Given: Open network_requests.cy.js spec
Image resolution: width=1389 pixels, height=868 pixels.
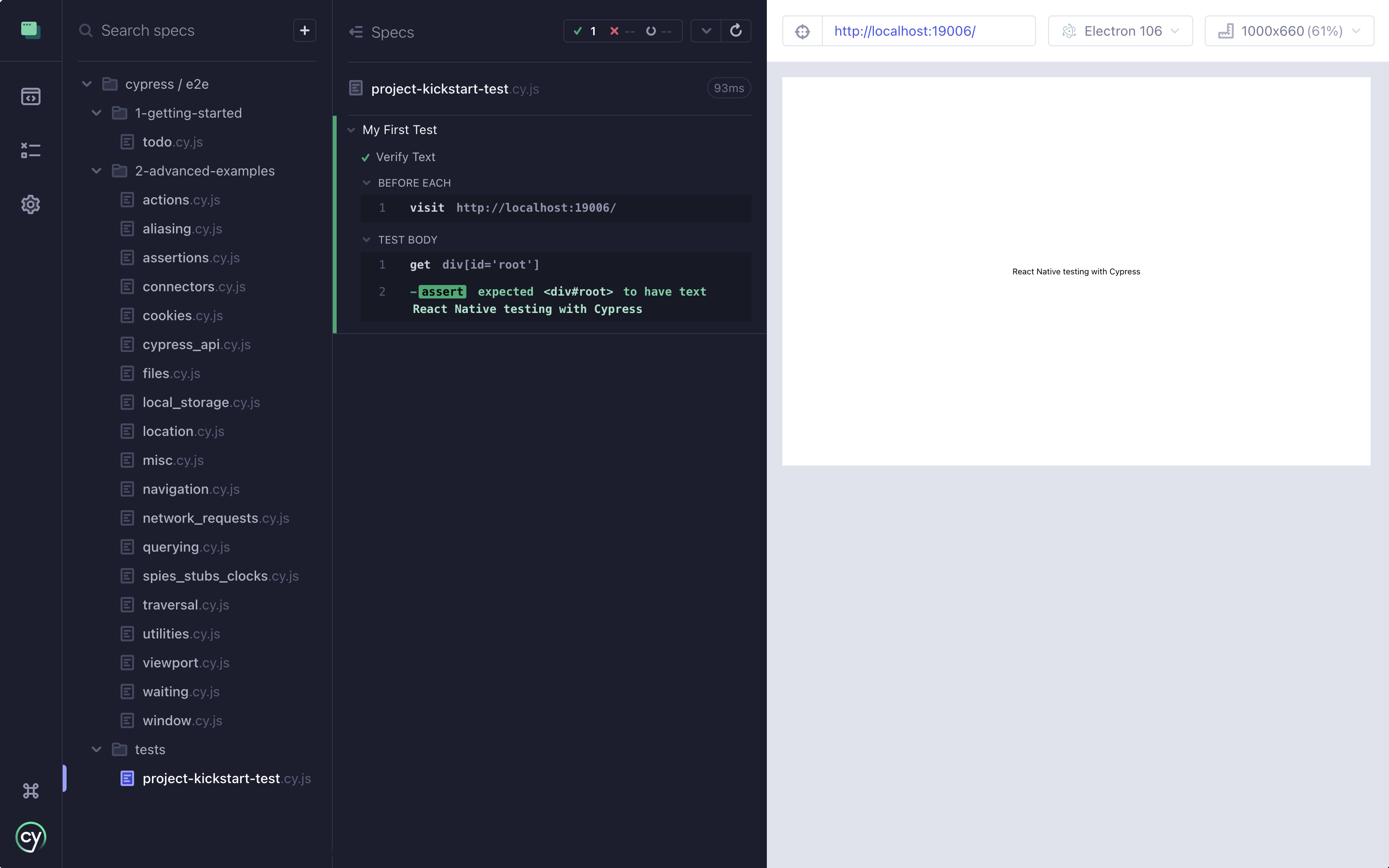Looking at the screenshot, I should [215, 518].
